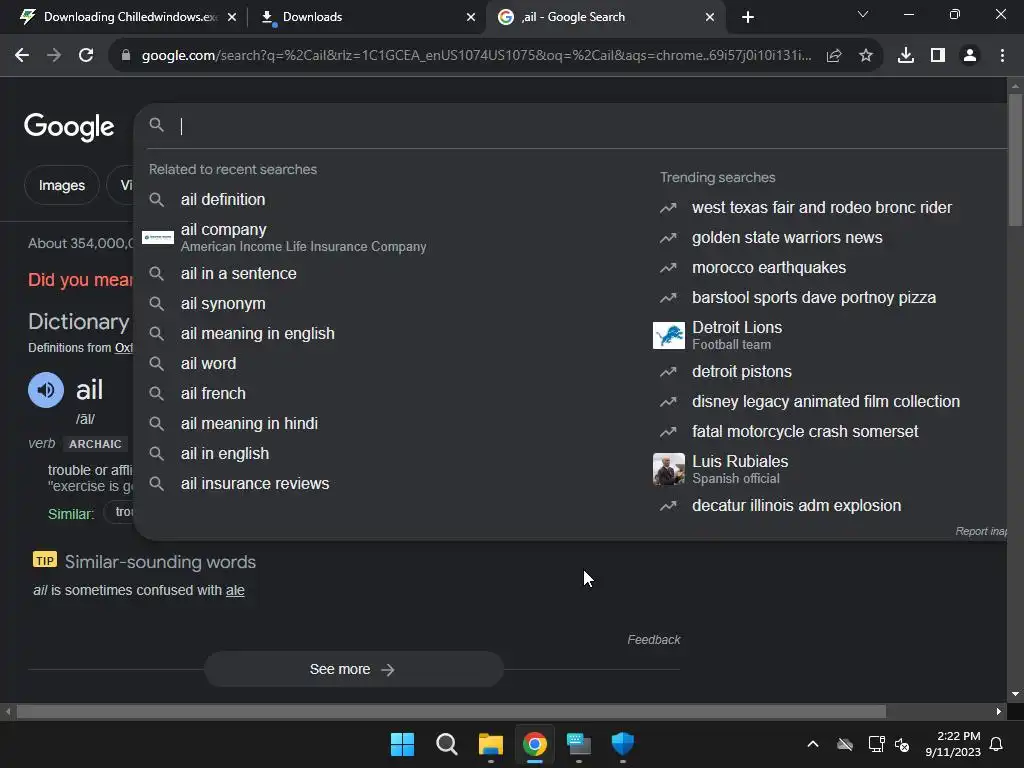The image size is (1024, 768).
Task: Select the Images filter chip
Action: click(x=61, y=185)
